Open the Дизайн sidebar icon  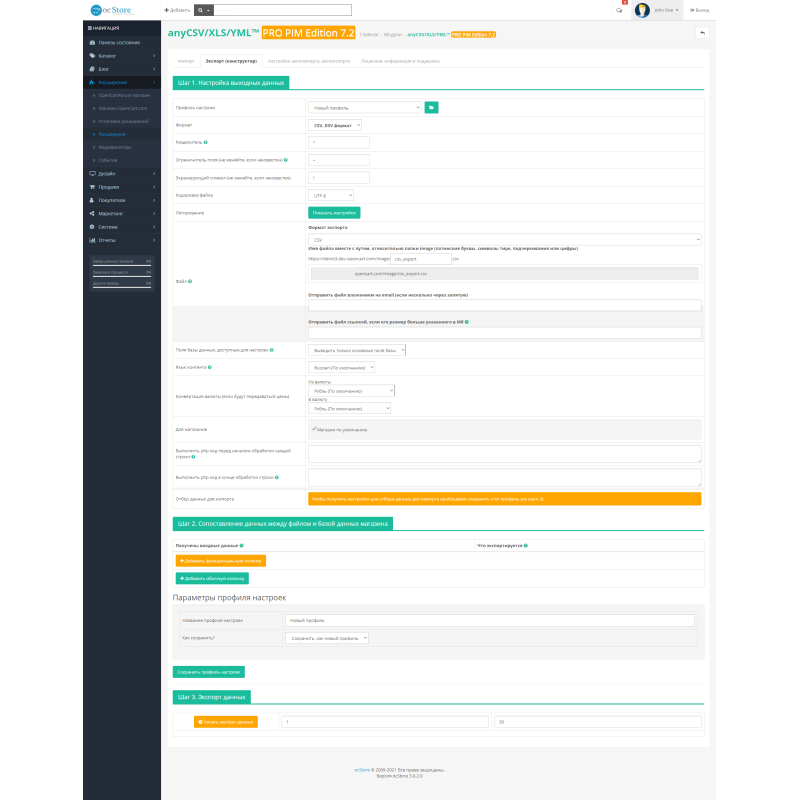pos(92,174)
